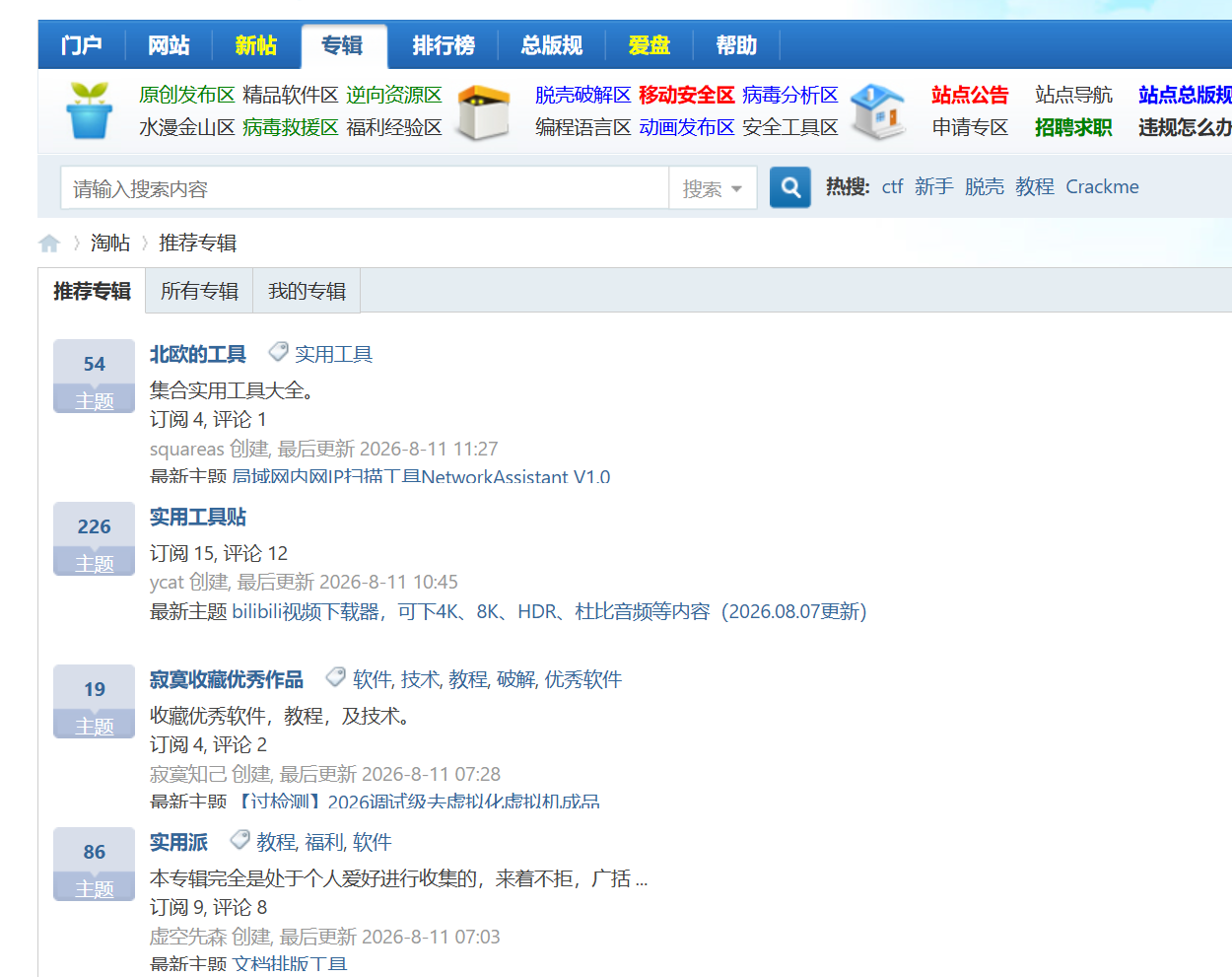Viewport: 1232px width, 977px height.
Task: Click the blue-roof house icon
Action: coord(877,110)
